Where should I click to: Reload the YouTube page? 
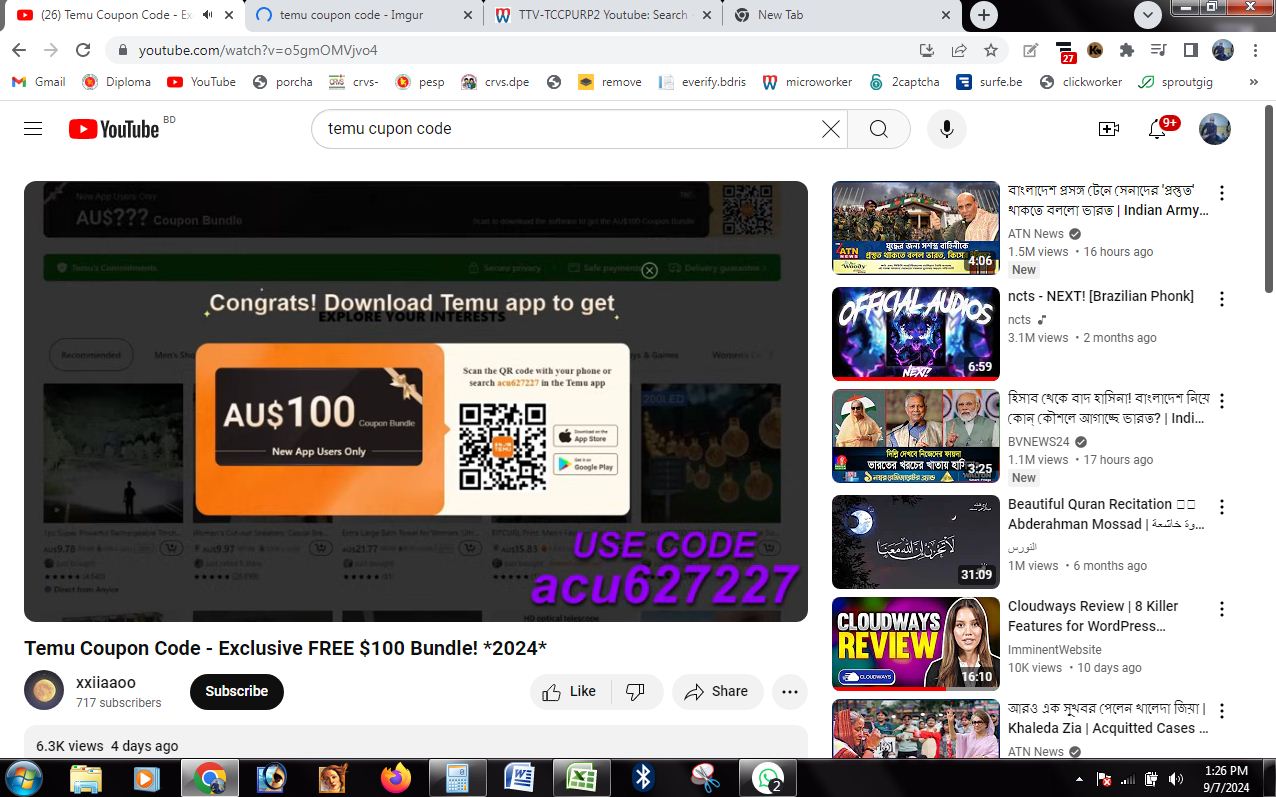coord(83,50)
